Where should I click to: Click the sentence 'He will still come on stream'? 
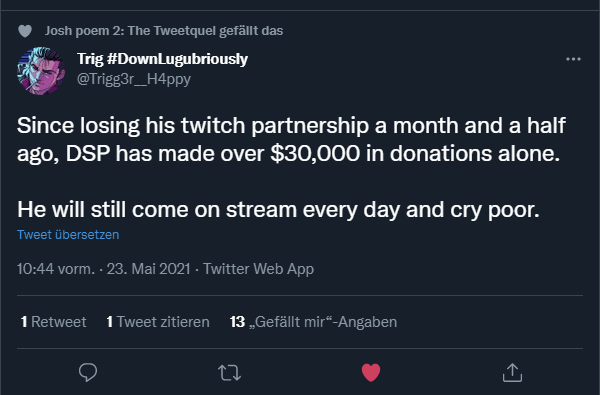278,210
